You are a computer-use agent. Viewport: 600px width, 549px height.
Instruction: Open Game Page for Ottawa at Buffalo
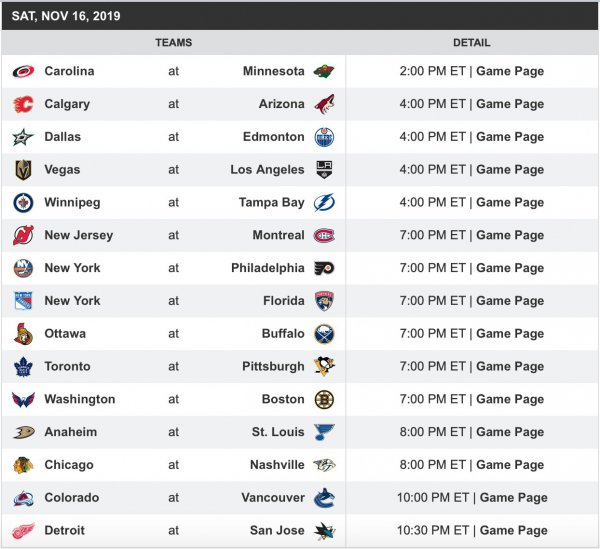point(510,334)
